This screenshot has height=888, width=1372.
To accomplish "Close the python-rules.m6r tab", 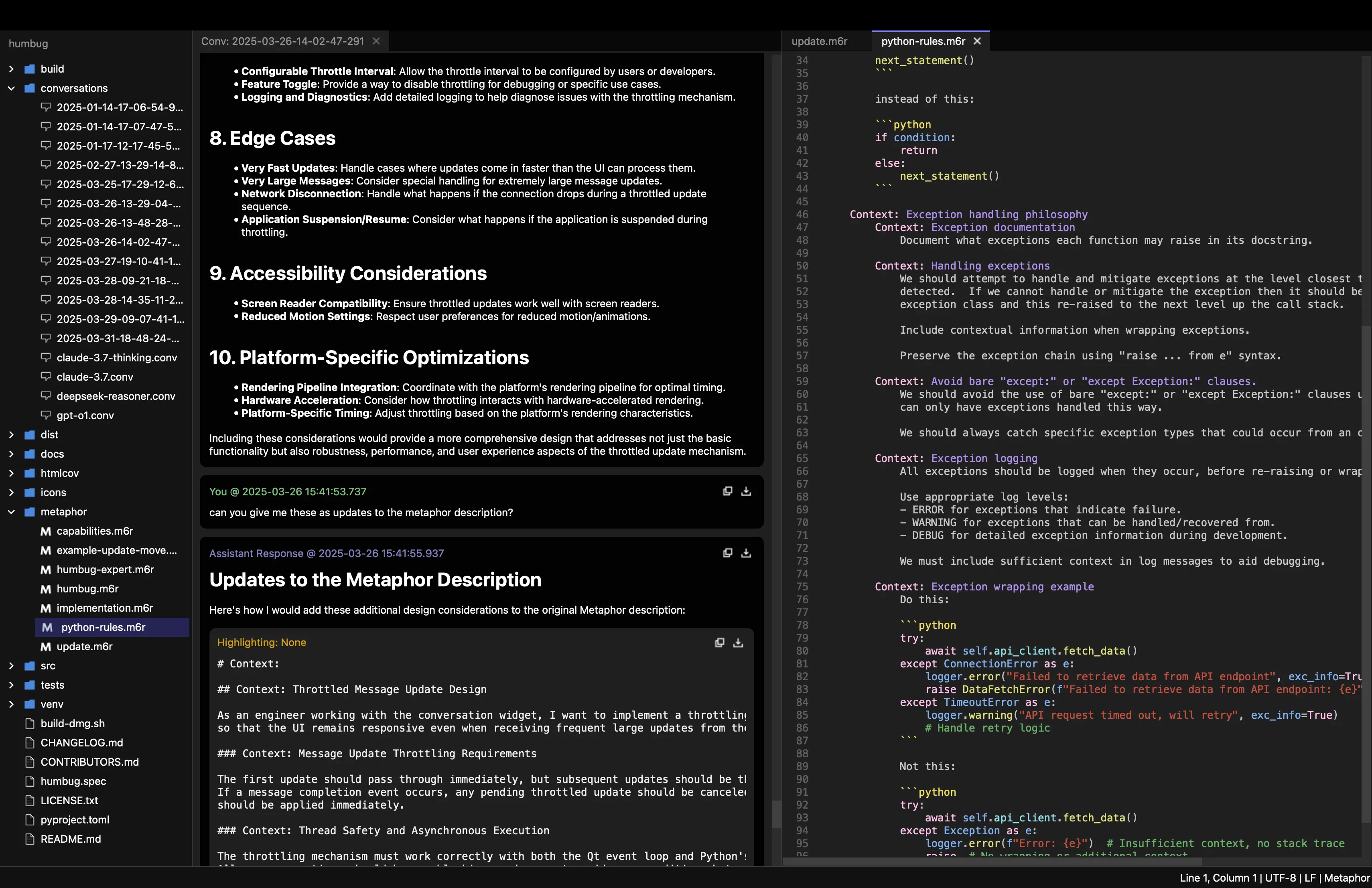I will tap(977, 41).
